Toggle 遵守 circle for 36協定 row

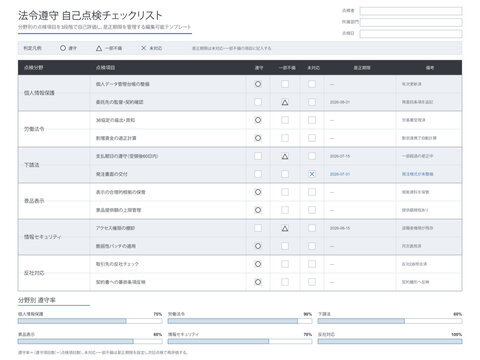pyautogui.click(x=258, y=120)
